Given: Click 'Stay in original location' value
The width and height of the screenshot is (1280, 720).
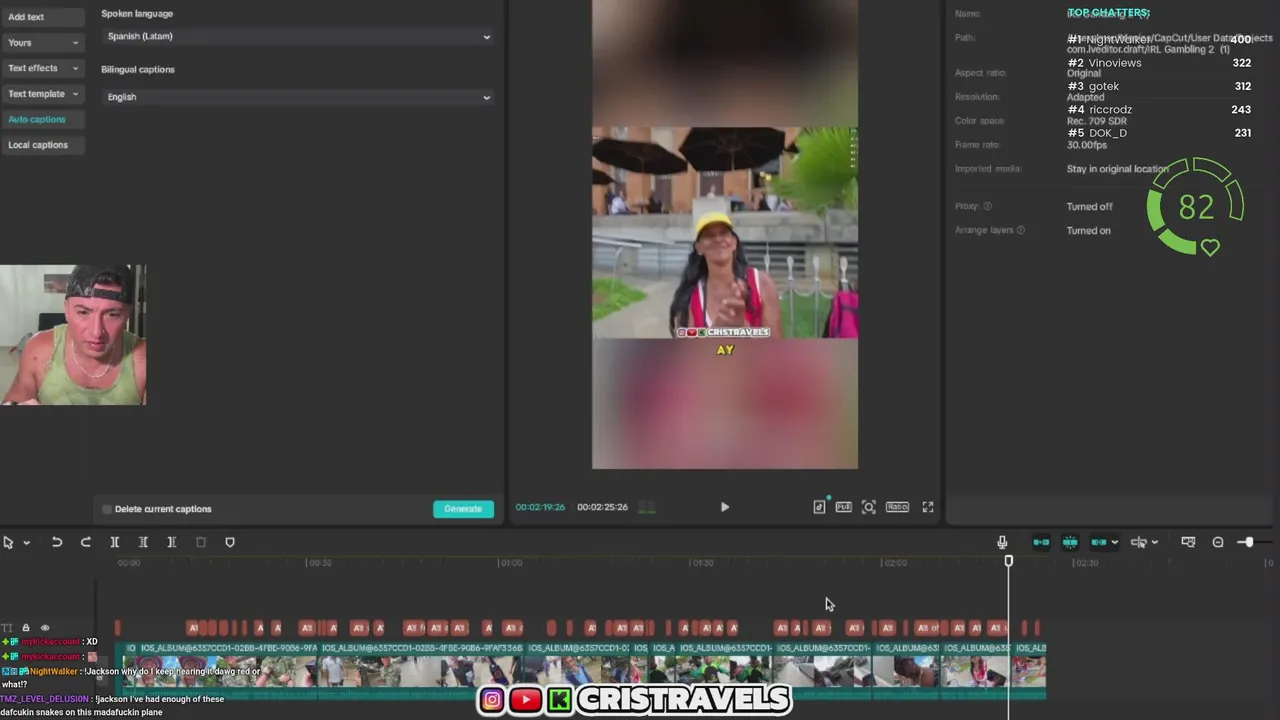Looking at the screenshot, I should tap(1118, 169).
